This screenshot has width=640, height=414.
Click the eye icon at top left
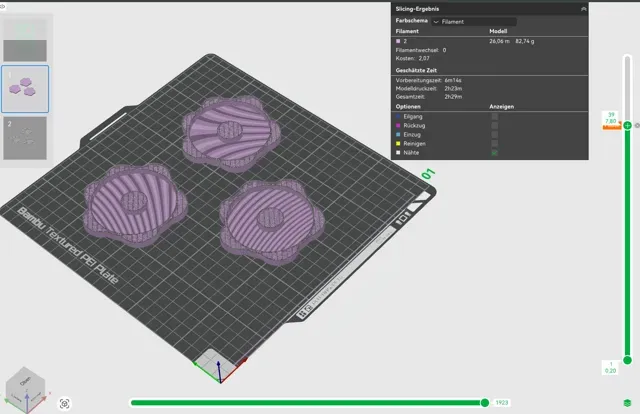tap(2, 6)
